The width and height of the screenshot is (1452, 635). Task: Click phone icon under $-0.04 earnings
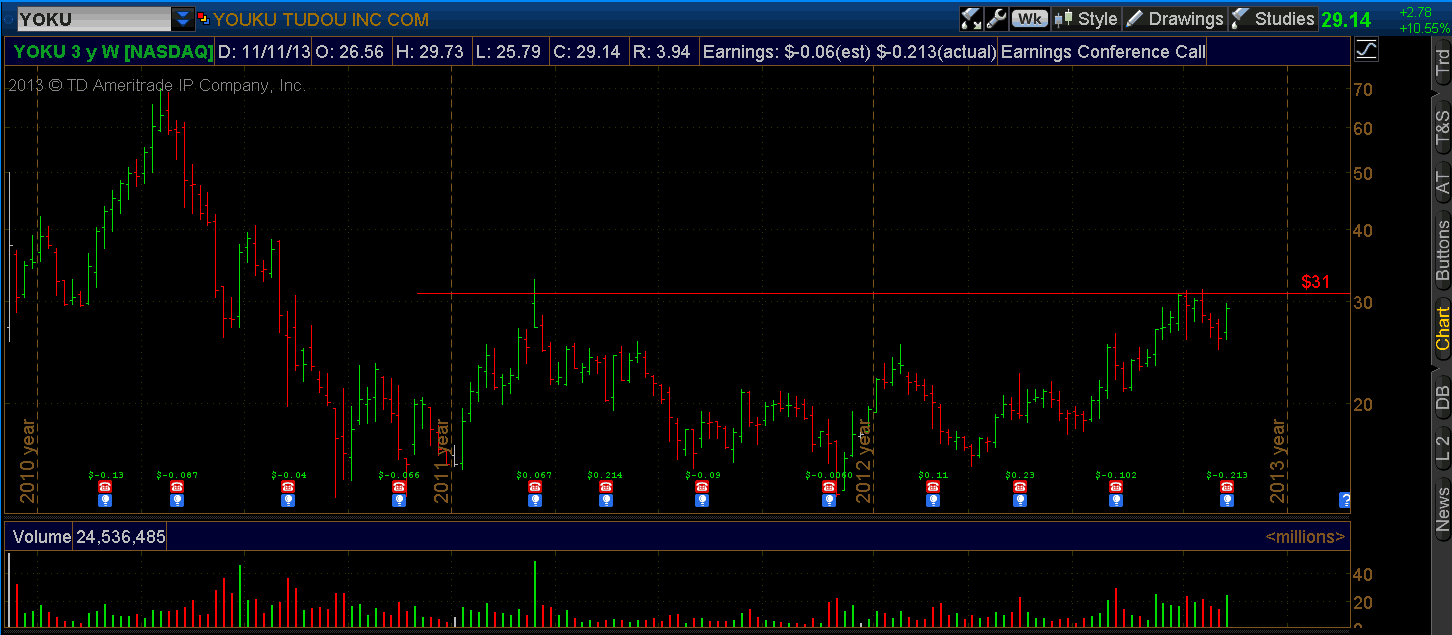288,486
